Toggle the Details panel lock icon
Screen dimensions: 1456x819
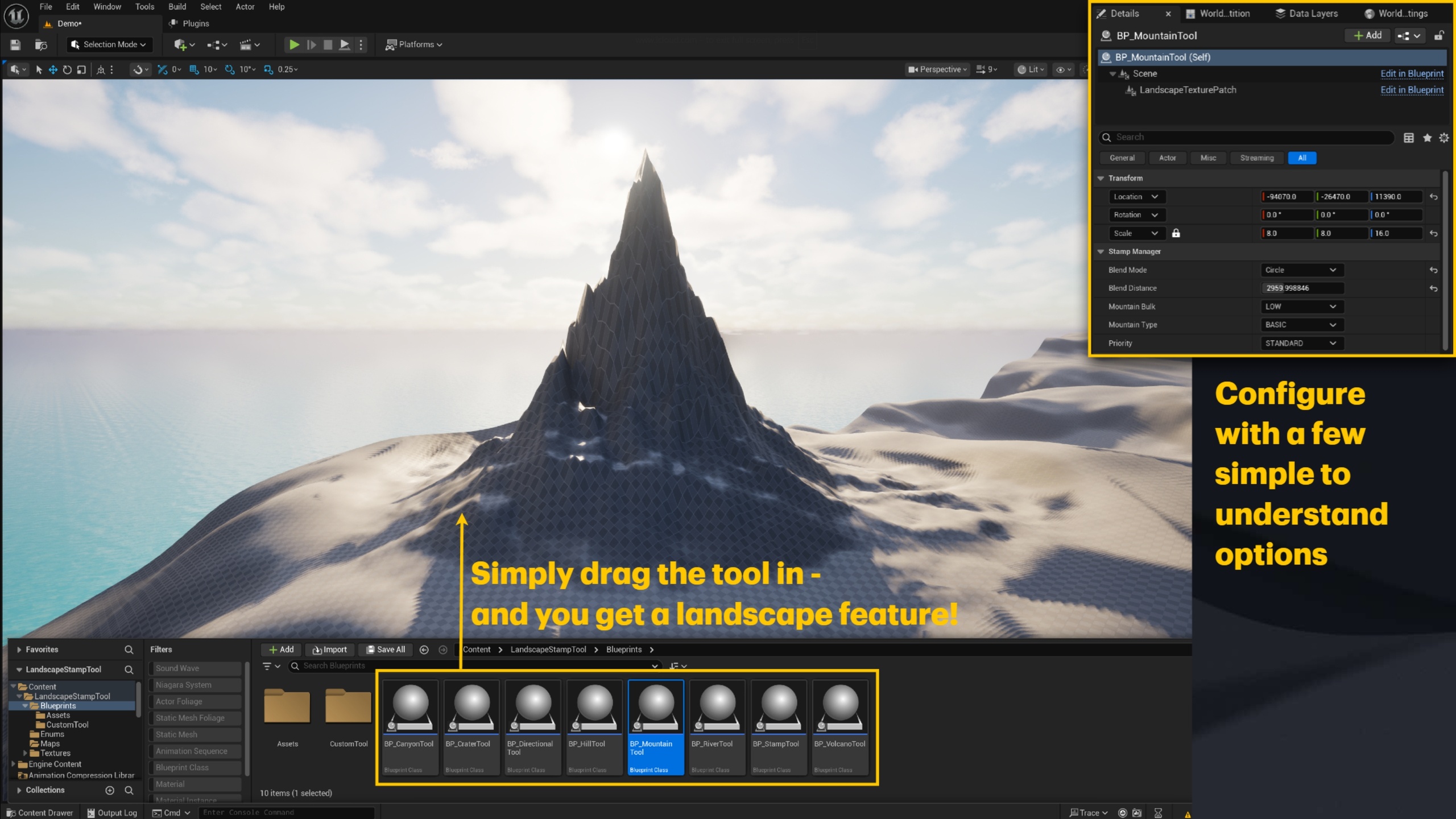click(1438, 35)
